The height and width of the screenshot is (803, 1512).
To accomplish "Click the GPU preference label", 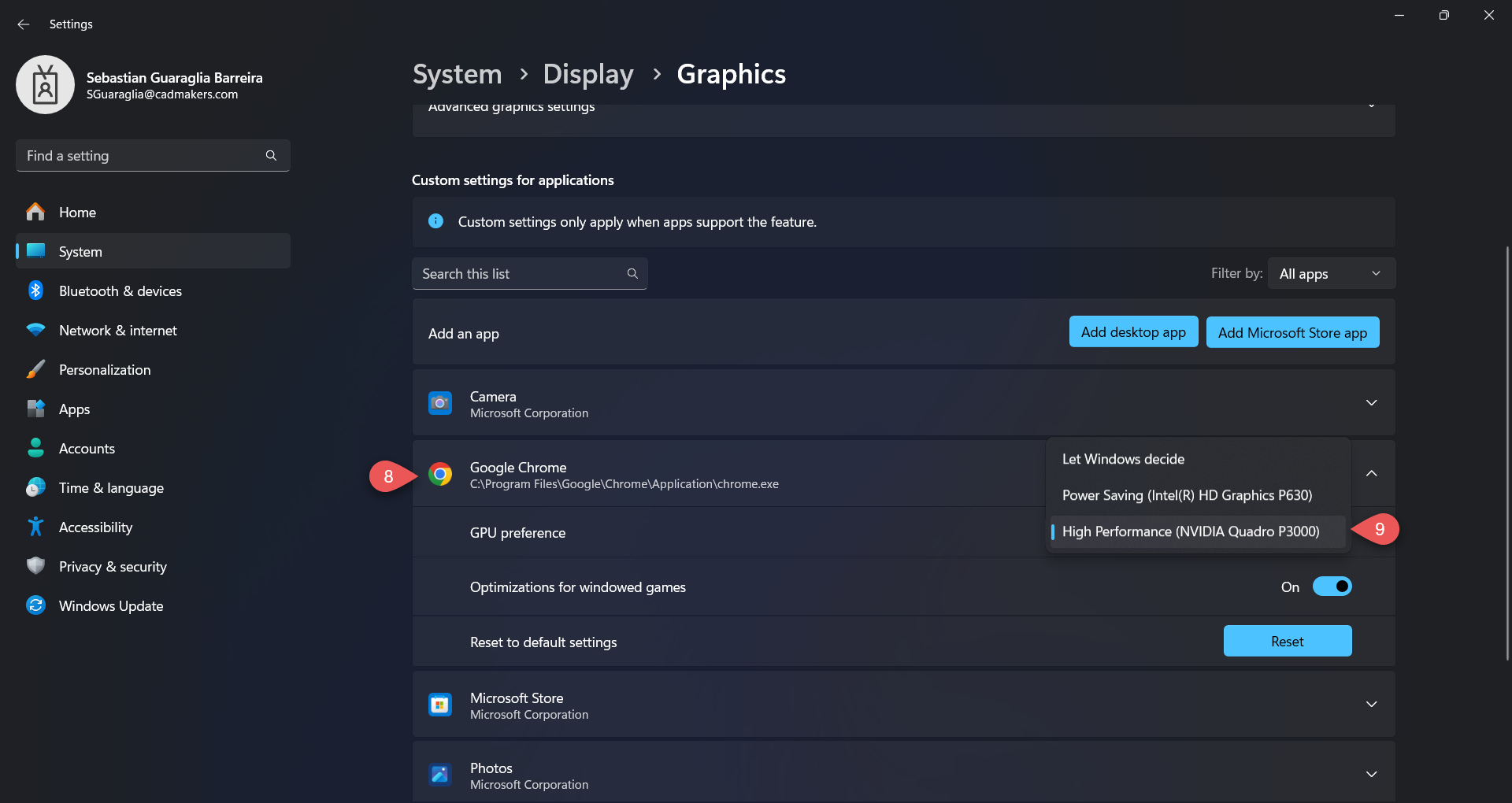I will click(517, 533).
